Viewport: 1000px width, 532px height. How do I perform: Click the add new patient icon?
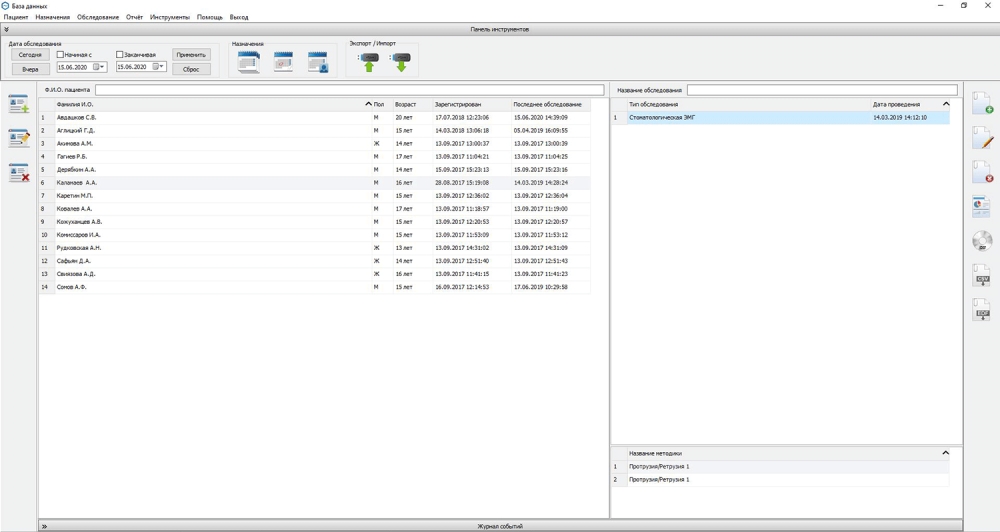click(x=19, y=105)
